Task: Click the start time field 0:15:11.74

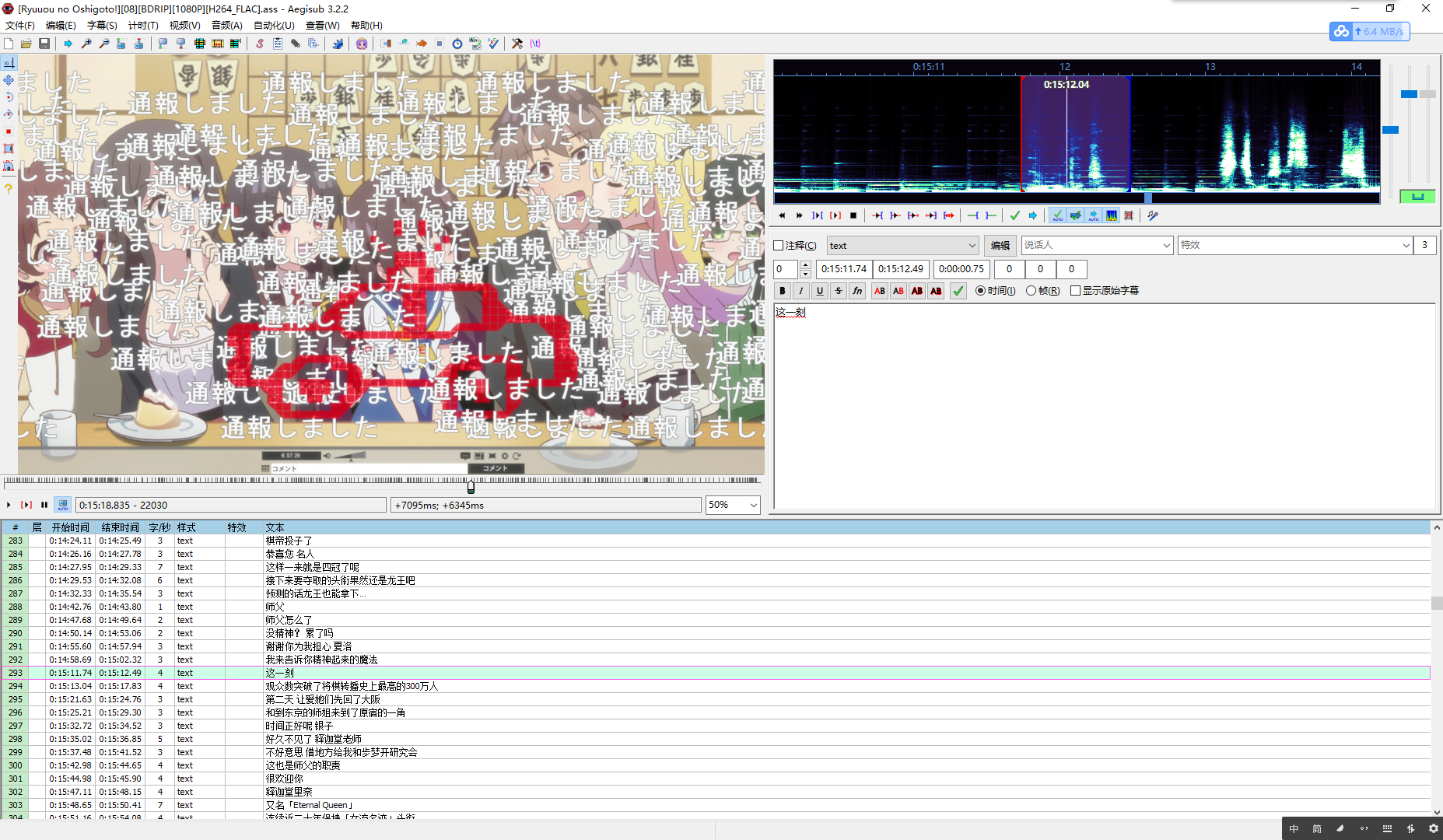Action: (x=844, y=269)
